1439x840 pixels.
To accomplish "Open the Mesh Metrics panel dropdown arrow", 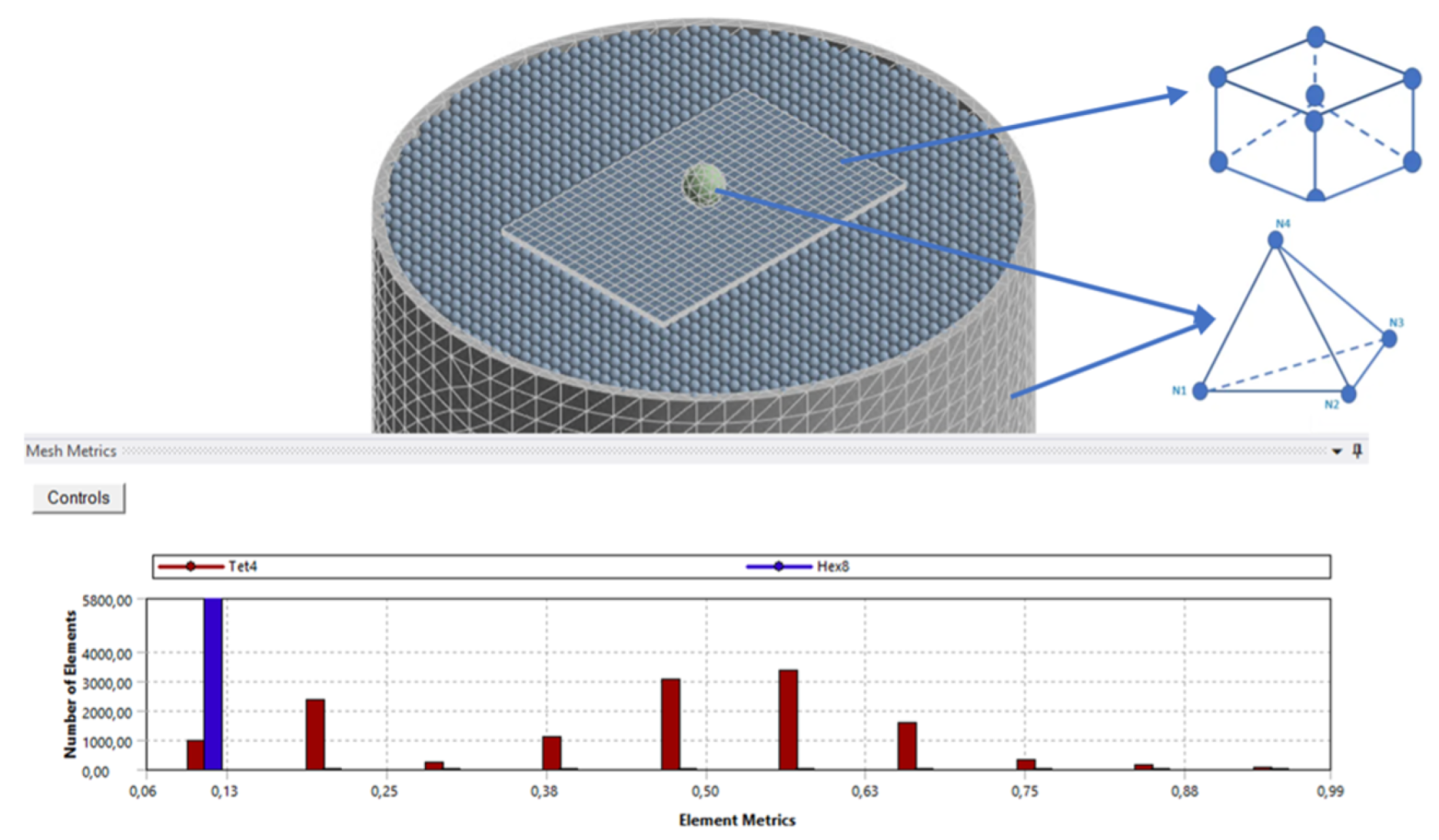I will (1336, 452).
